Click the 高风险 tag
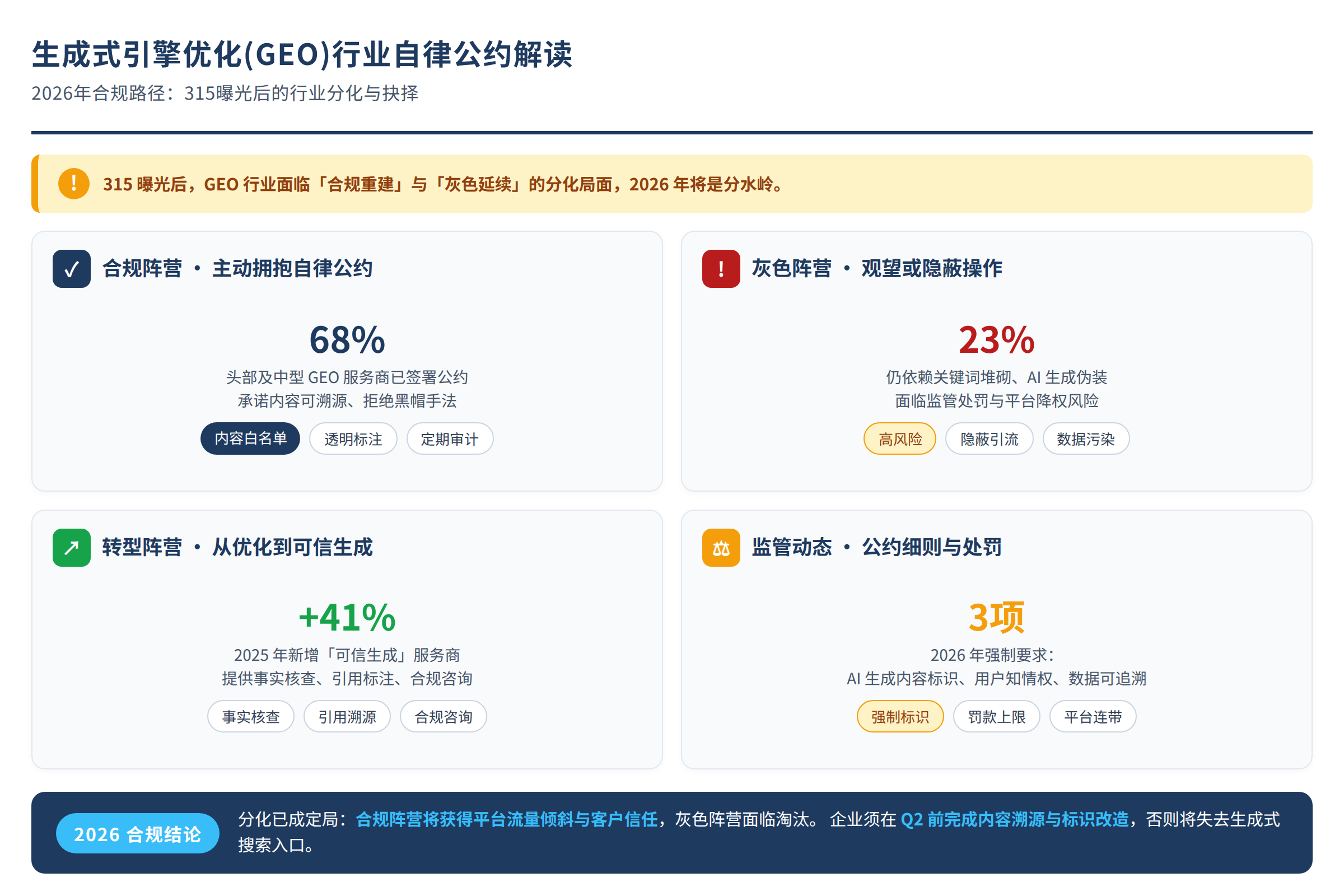The image size is (1344, 896). (900, 438)
